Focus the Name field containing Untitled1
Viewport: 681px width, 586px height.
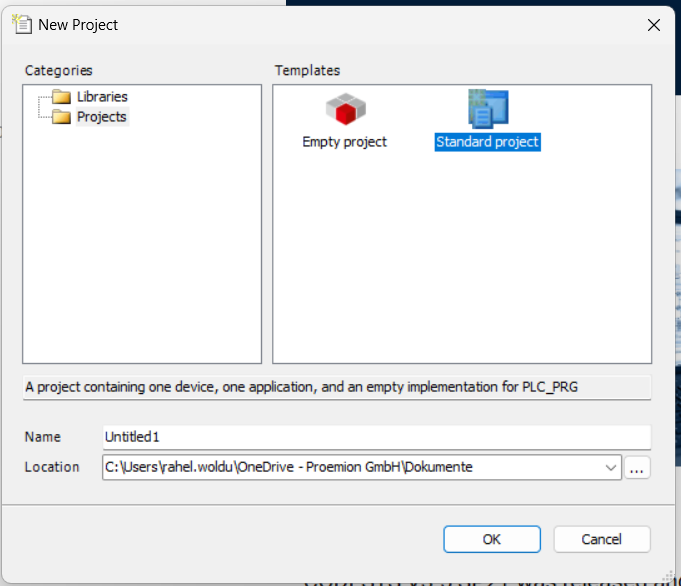(x=376, y=437)
